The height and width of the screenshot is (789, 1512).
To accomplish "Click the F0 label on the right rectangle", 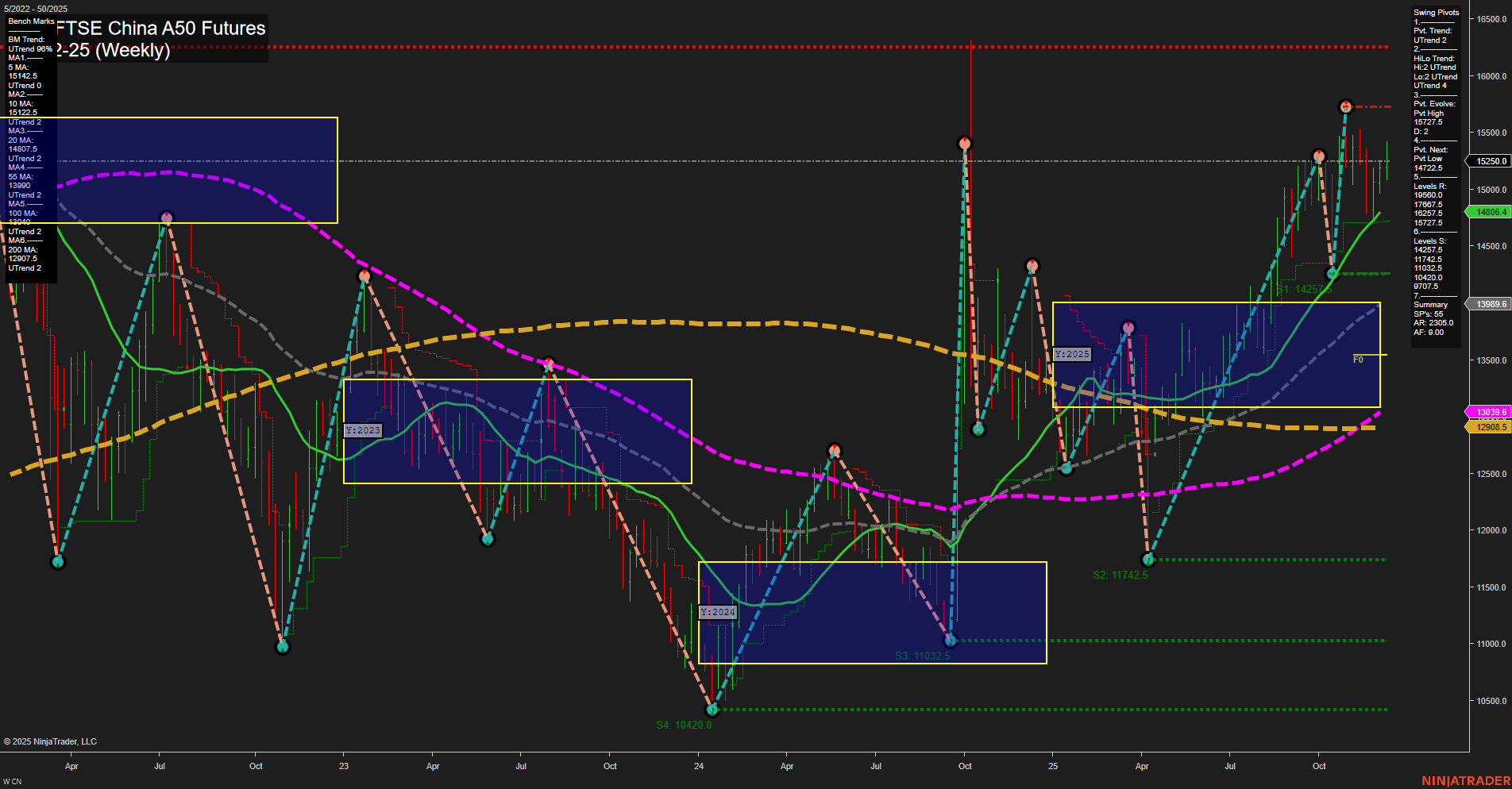I will [x=1359, y=358].
